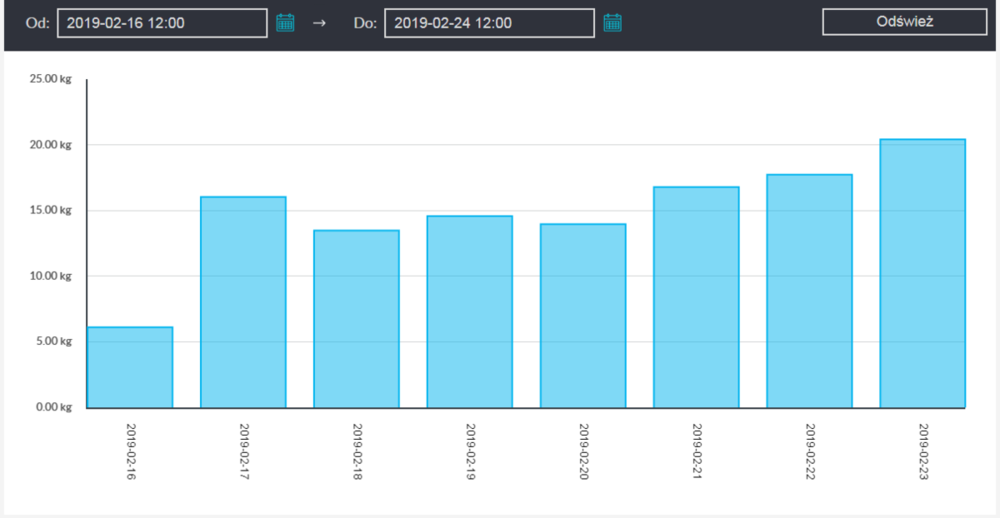Click the 15.00 kg axis label
Screen dimensions: 1000x518
pyautogui.click(x=50, y=211)
